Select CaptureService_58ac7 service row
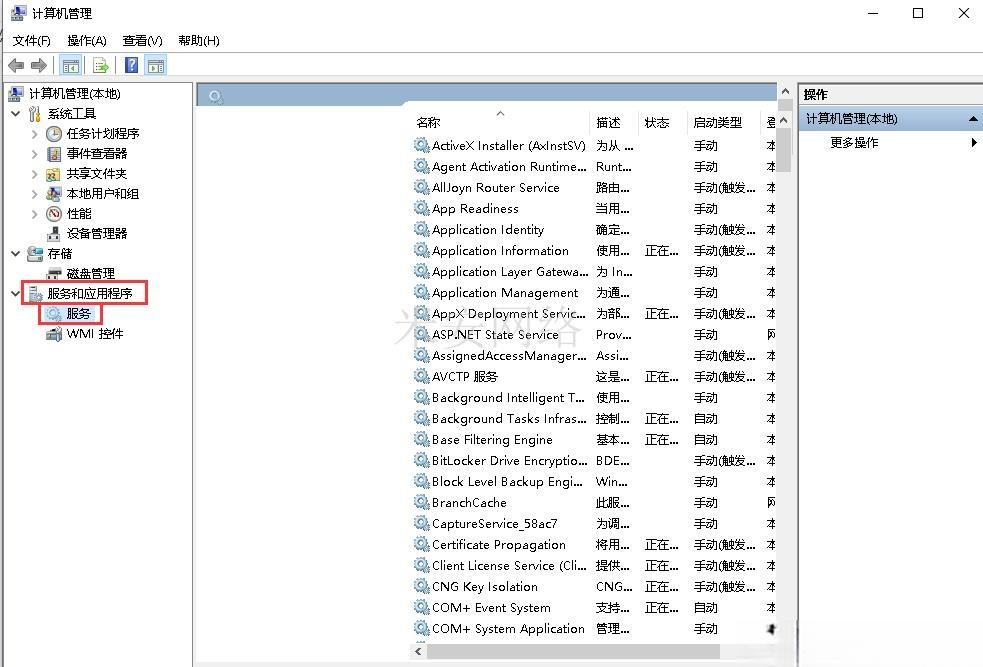Image resolution: width=983 pixels, height=667 pixels. point(594,523)
